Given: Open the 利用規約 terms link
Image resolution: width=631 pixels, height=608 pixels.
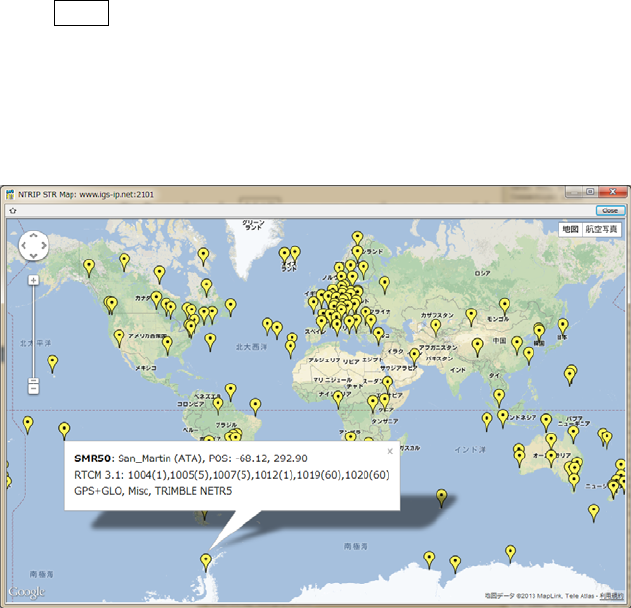Looking at the screenshot, I should click(x=610, y=596).
